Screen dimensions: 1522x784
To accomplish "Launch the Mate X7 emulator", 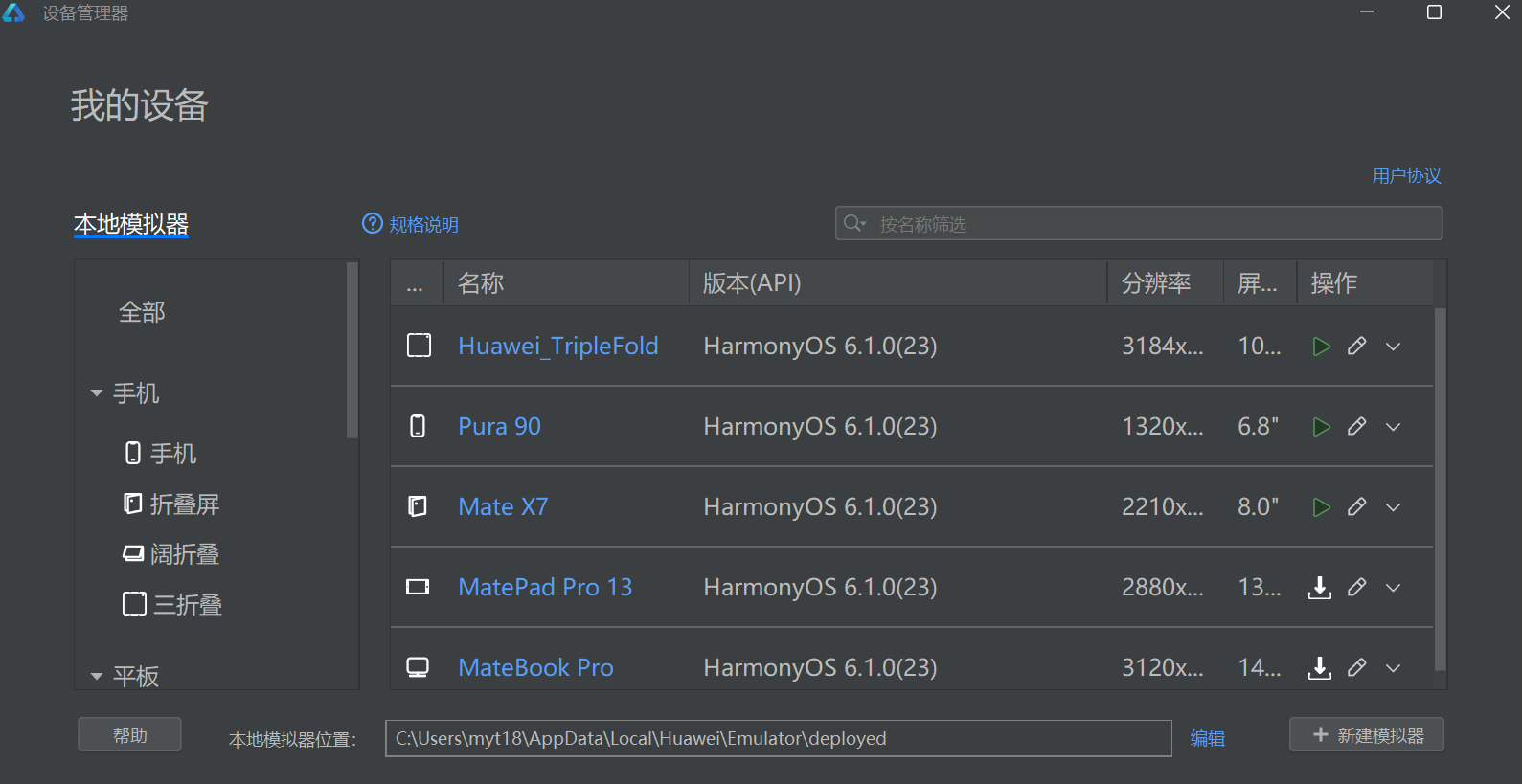I will [1322, 507].
